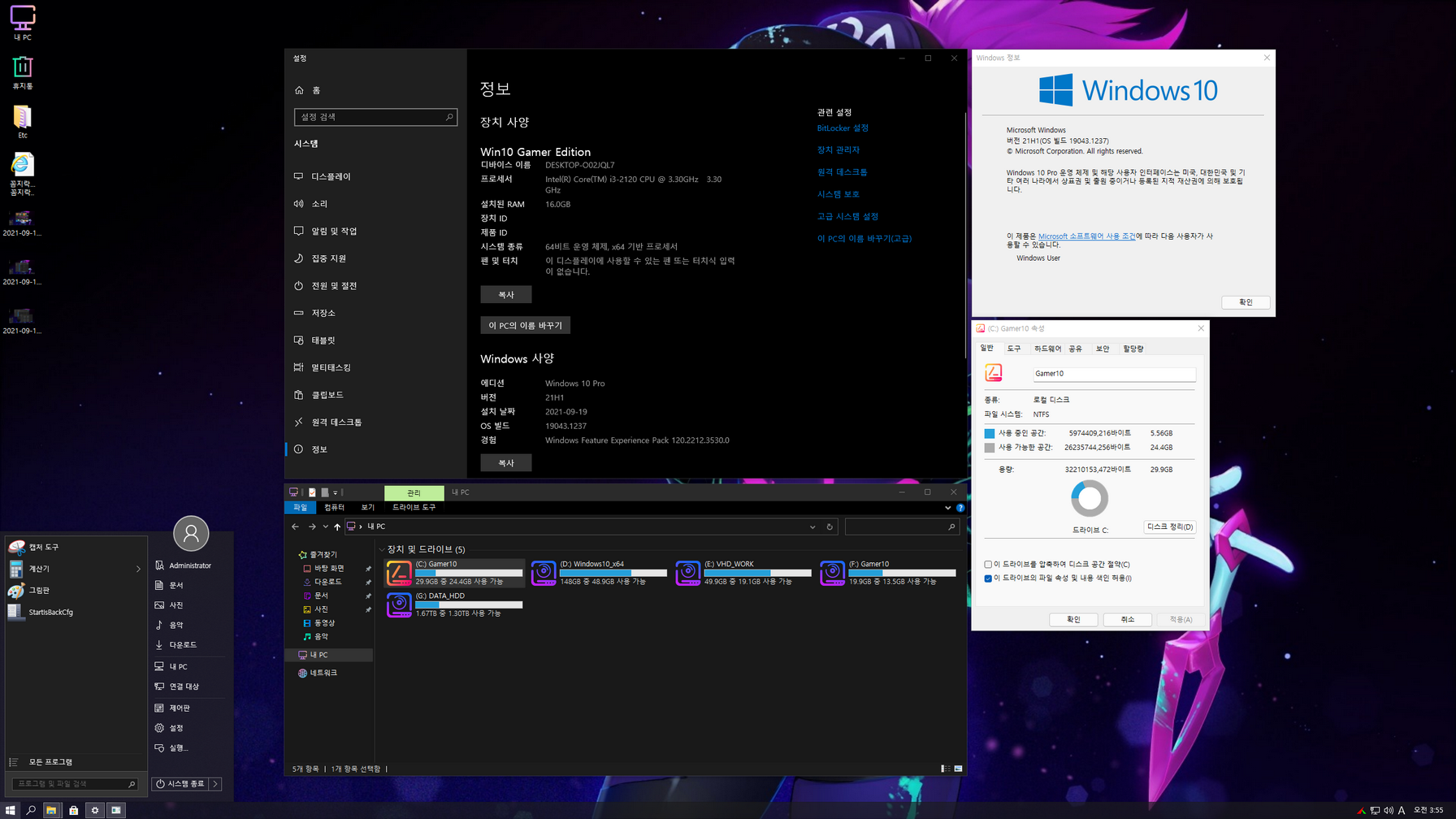Open recent locations dropdown in Explorer

[326, 526]
